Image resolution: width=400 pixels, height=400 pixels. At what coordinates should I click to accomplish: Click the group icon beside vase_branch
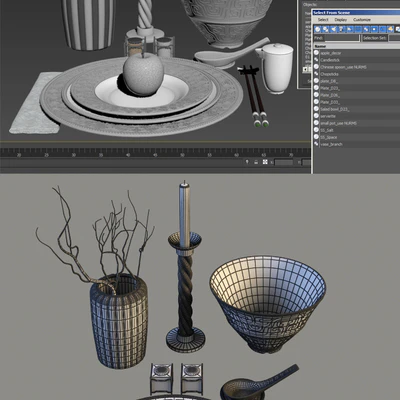click(x=316, y=144)
